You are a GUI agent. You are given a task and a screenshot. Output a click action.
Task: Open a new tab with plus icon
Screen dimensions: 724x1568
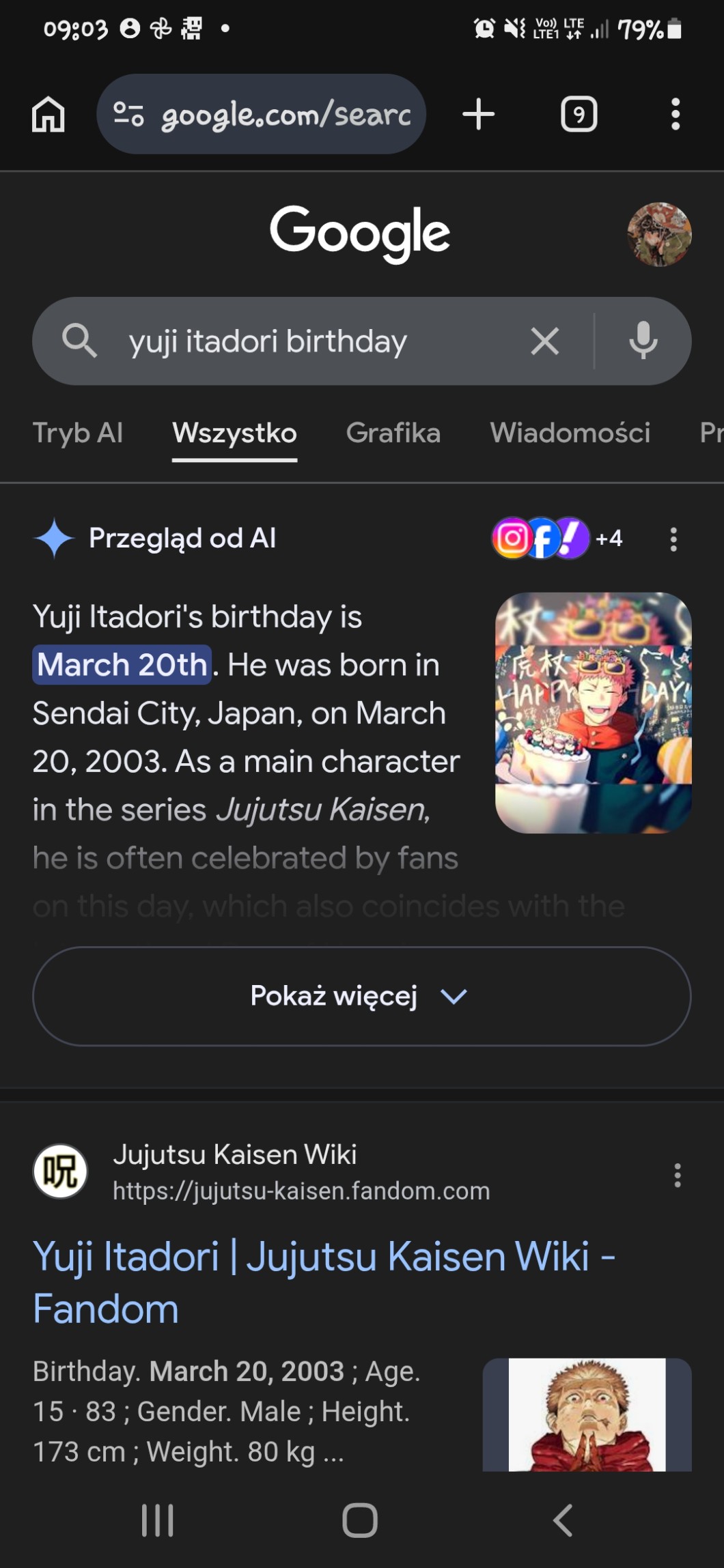pyautogui.click(x=478, y=114)
